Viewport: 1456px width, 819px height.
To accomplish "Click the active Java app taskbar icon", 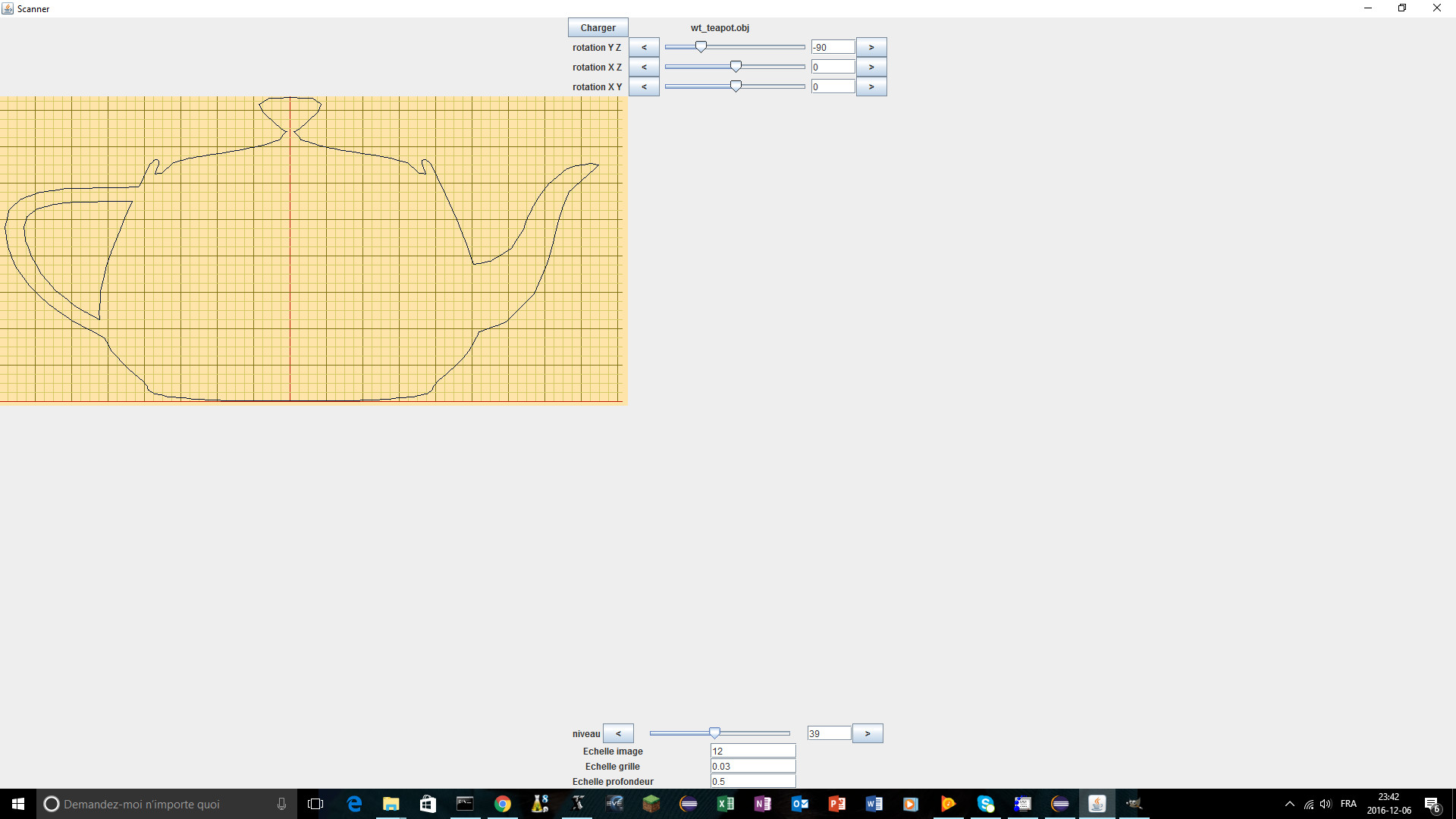I will 1097,804.
